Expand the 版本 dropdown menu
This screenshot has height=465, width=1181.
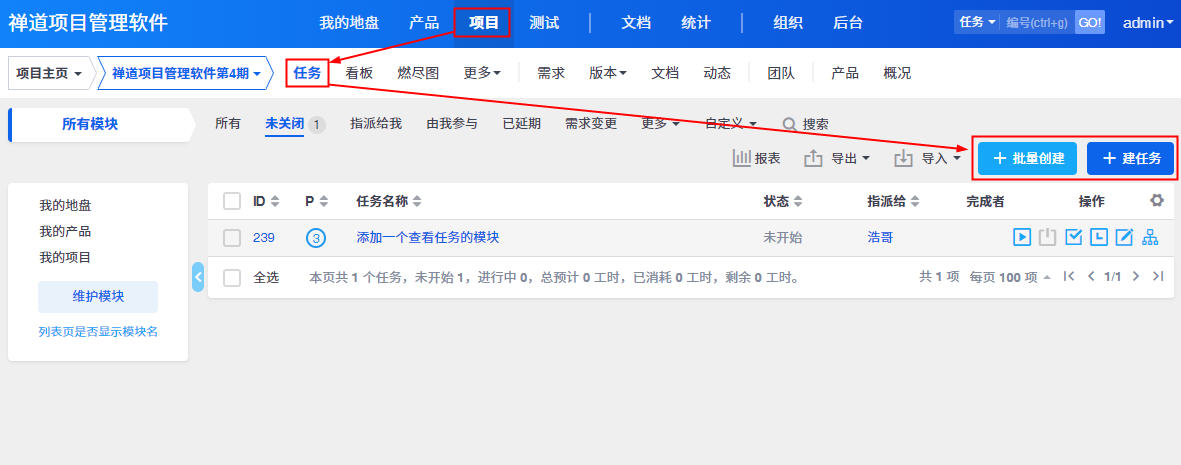(608, 73)
